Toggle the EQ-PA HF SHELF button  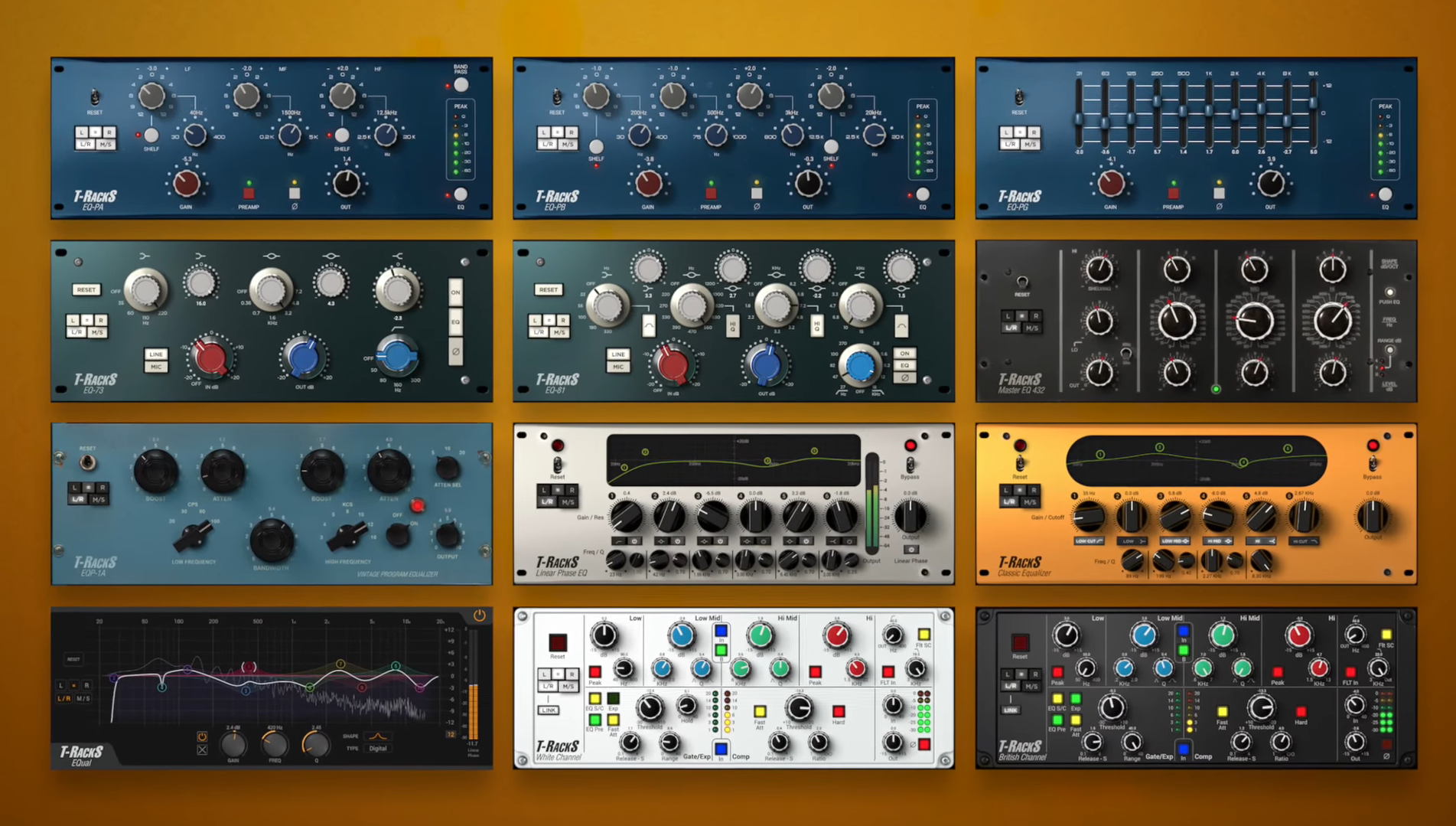342,135
